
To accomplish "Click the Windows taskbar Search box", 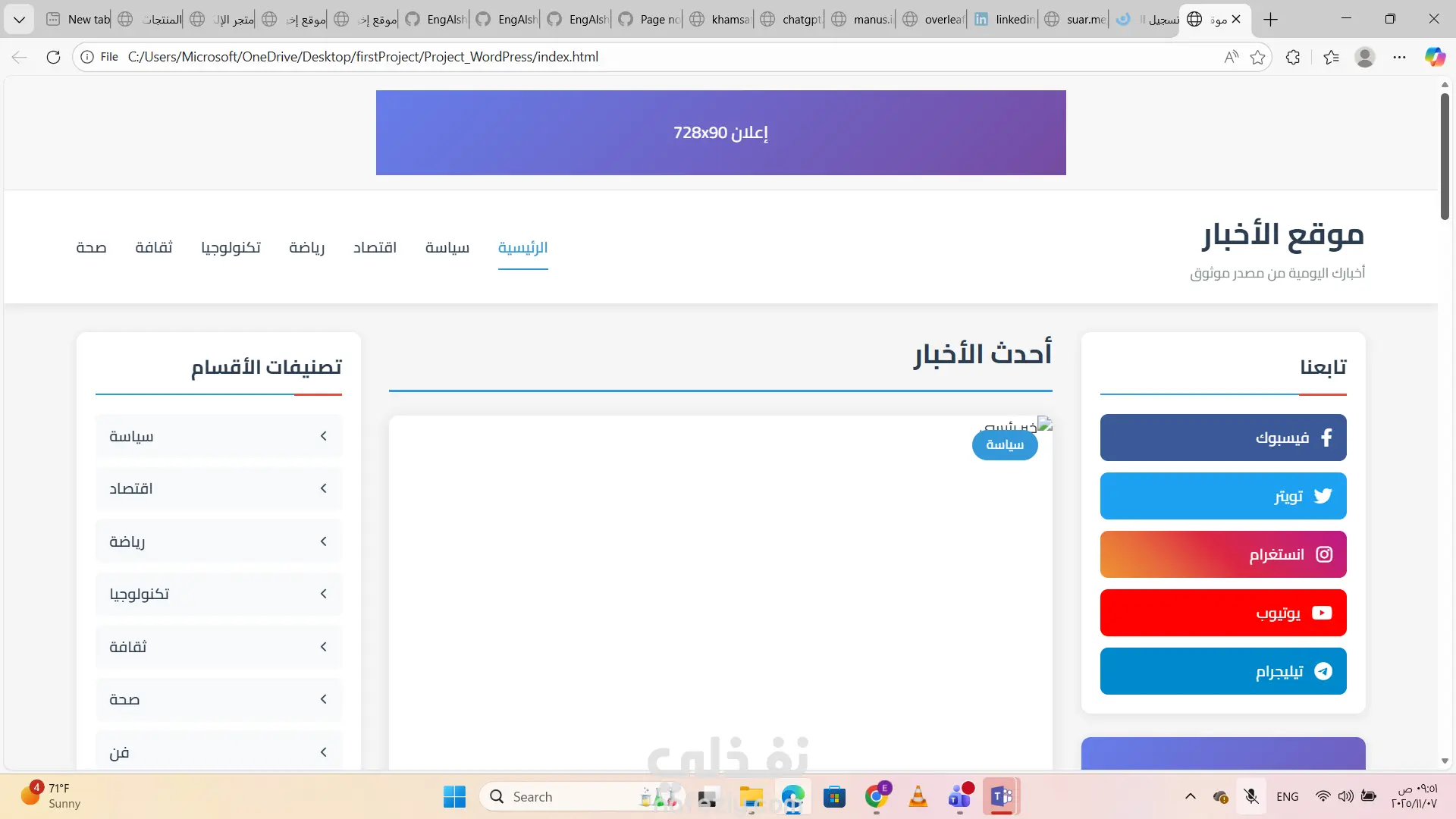I will (561, 796).
